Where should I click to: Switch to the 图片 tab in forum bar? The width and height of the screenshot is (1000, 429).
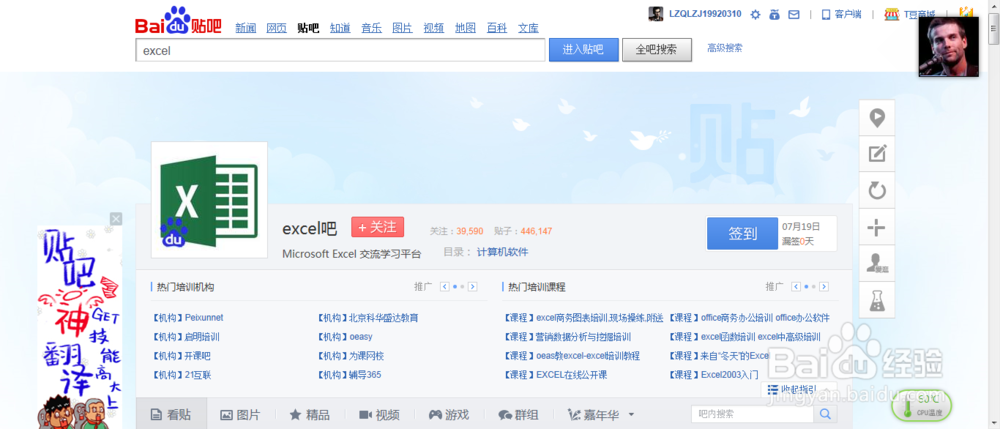click(x=240, y=415)
